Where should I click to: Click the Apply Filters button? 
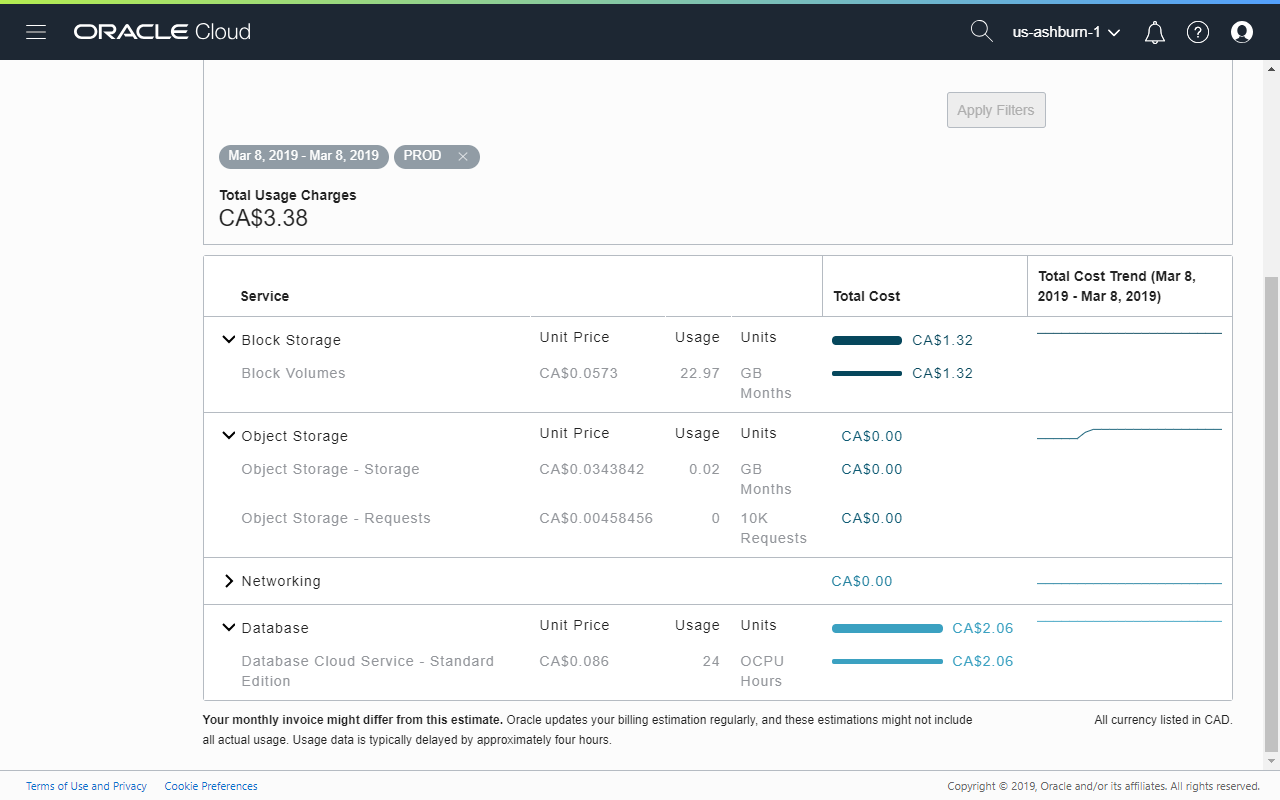tap(996, 110)
